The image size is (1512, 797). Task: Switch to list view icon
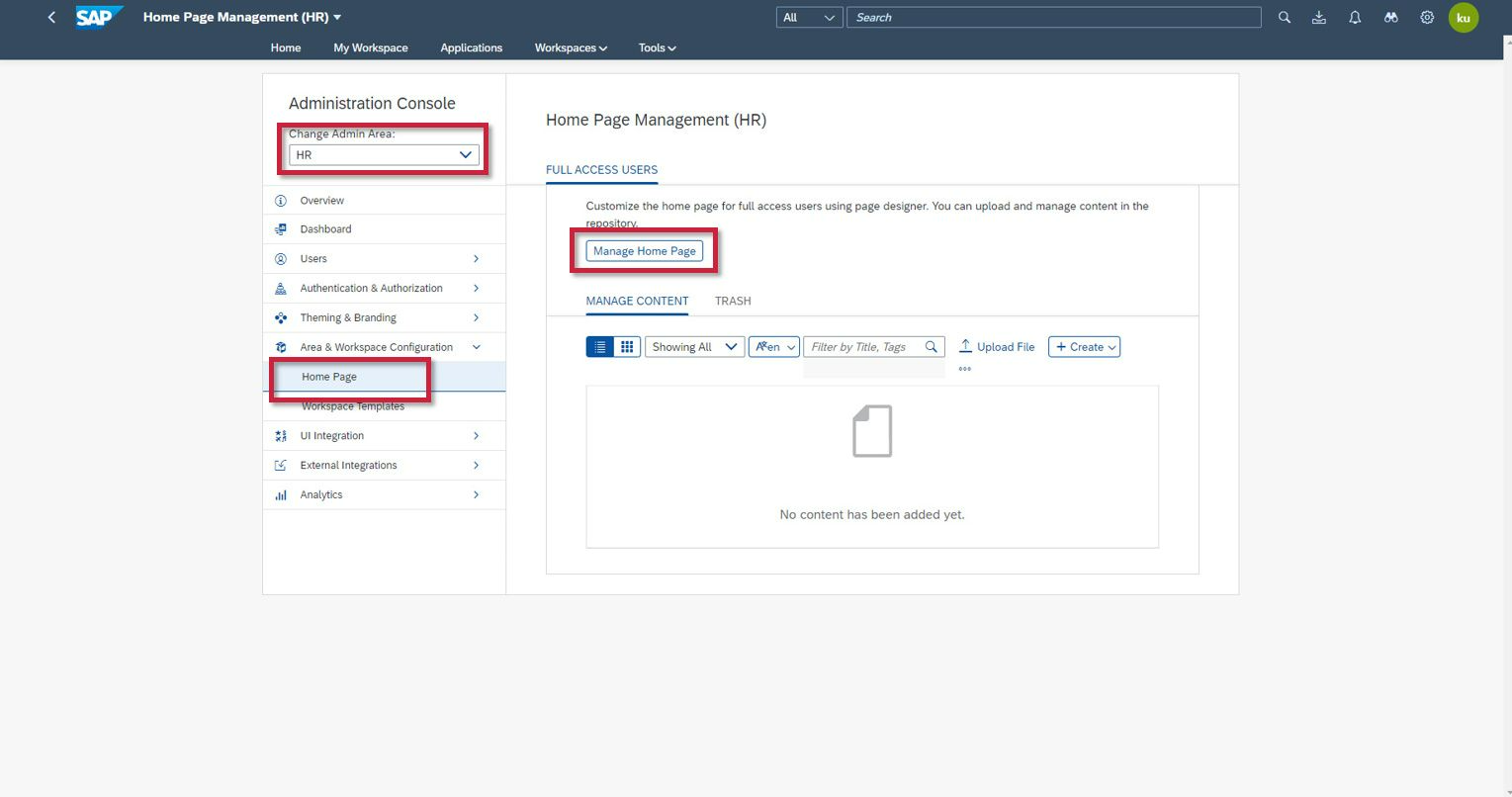tap(600, 347)
